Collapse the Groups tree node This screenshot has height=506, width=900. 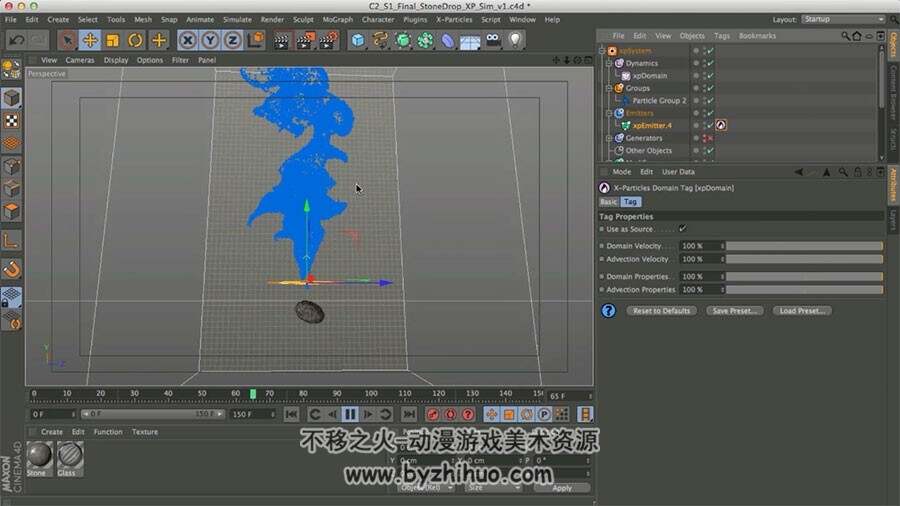pos(609,88)
